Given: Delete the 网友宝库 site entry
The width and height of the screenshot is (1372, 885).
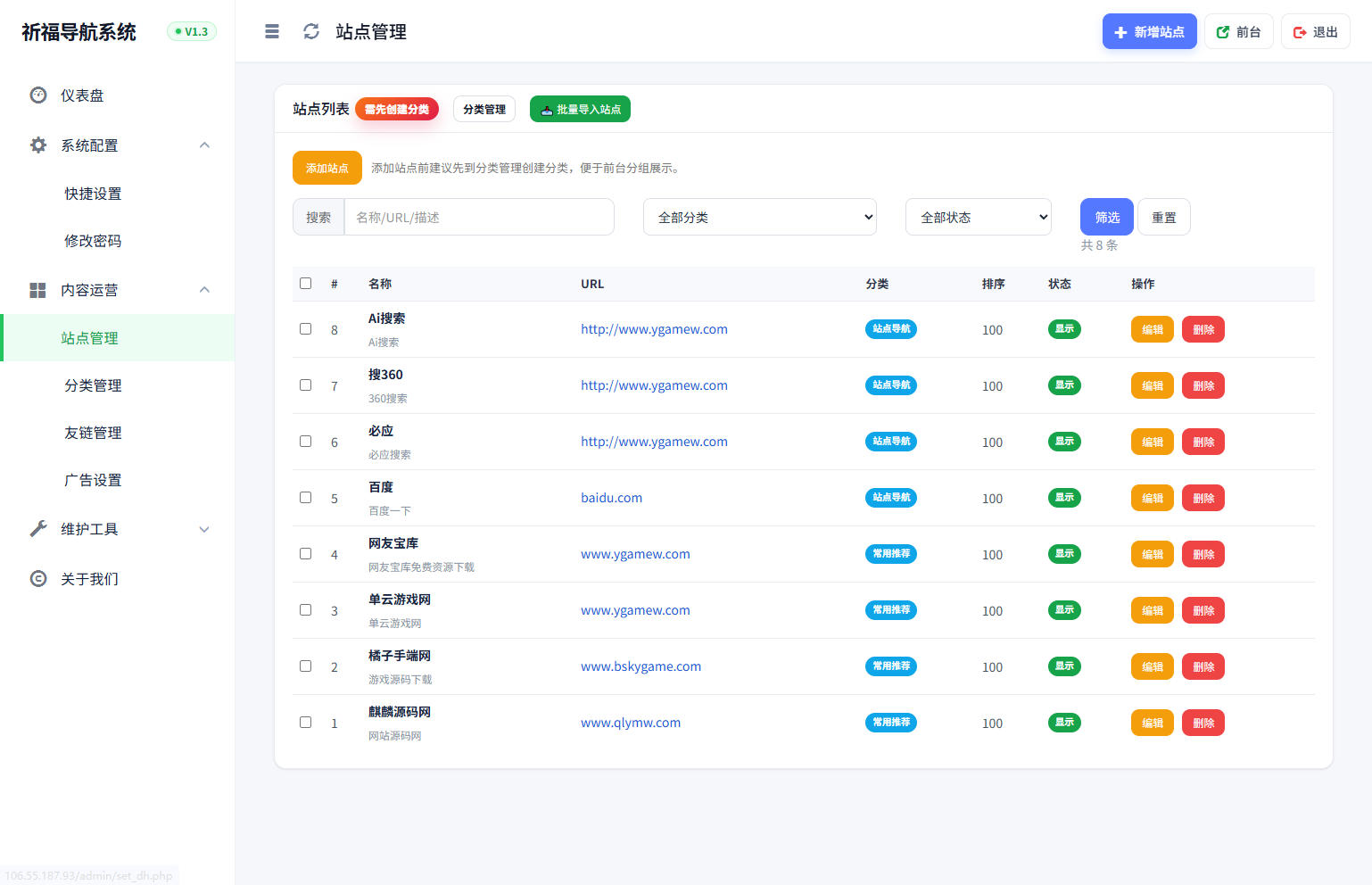Looking at the screenshot, I should click(x=1203, y=554).
